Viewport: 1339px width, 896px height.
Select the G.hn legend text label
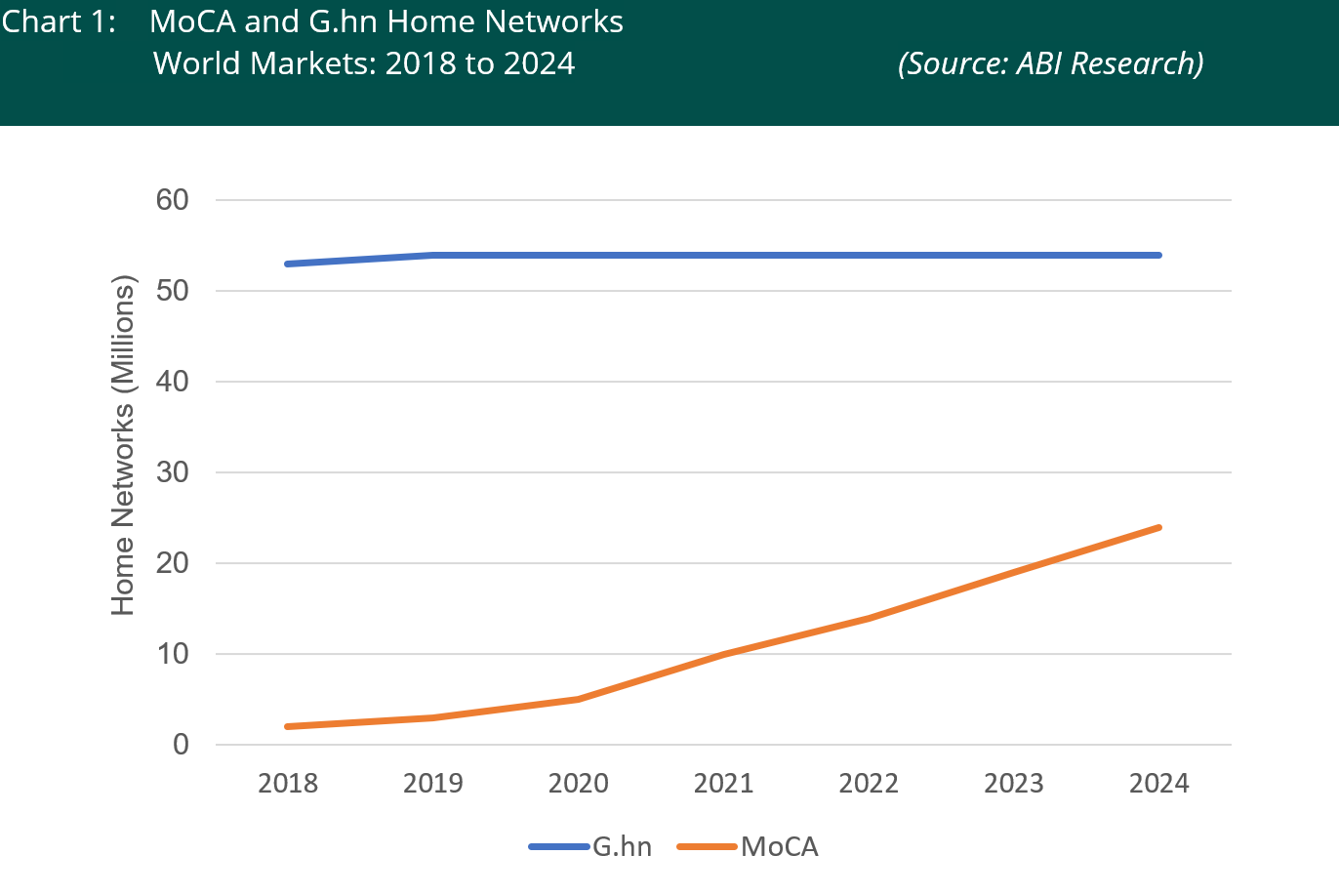point(622,846)
